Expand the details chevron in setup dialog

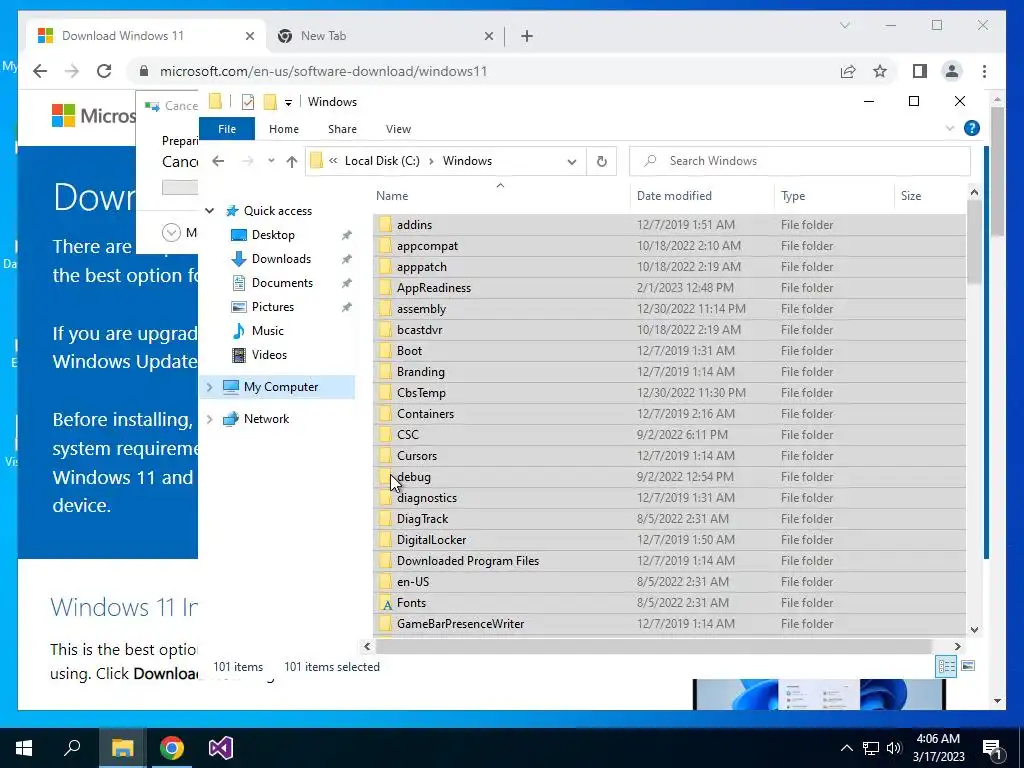(171, 232)
